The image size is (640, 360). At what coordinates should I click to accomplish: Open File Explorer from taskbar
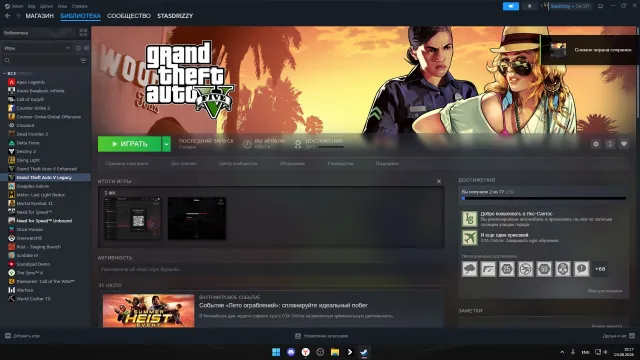335,352
